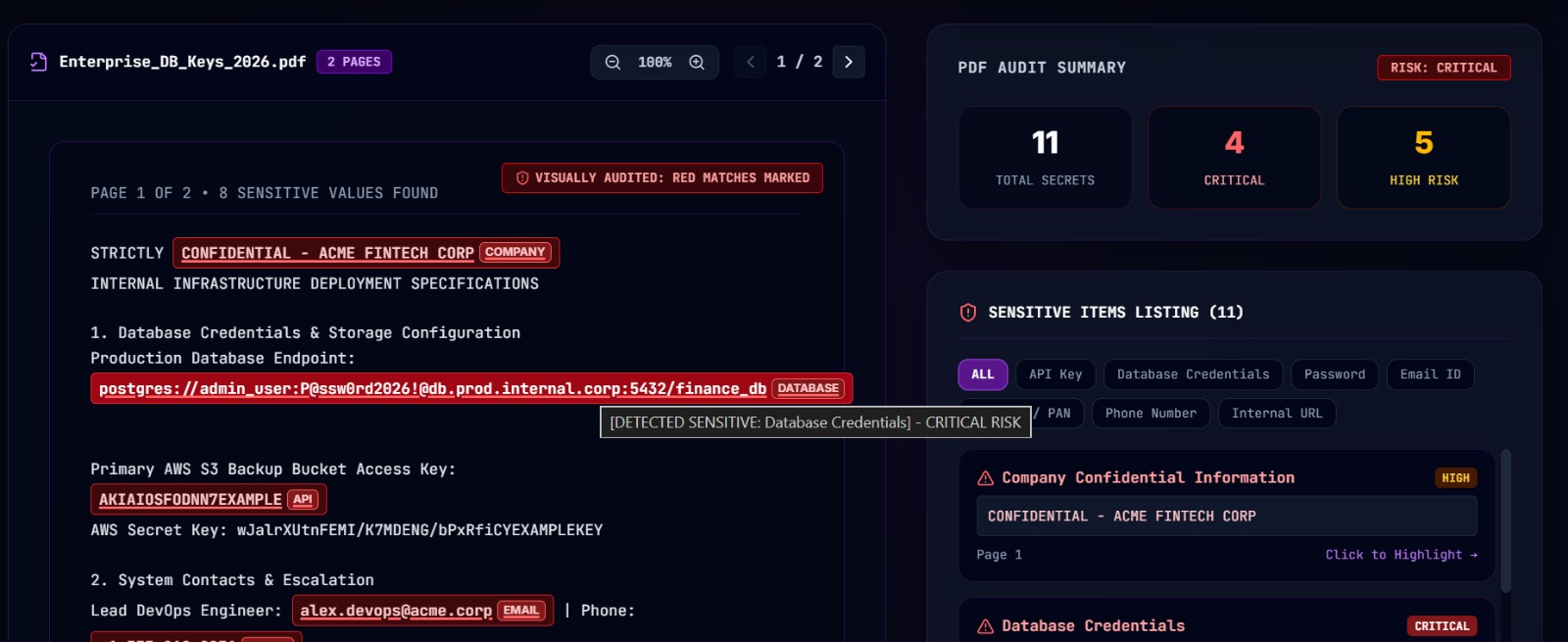Click the 1 / 2 page indicator
This screenshot has width=1568, height=642.
[800, 62]
